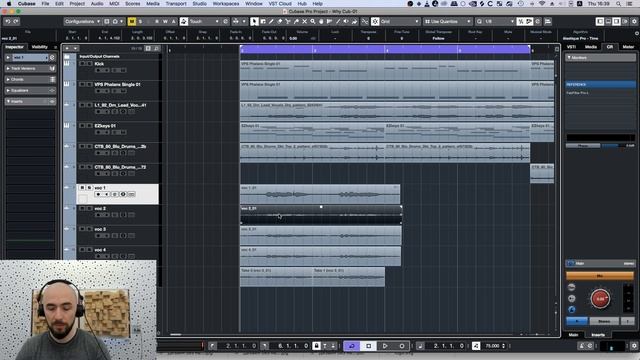Click the orange Mix button

tap(600, 276)
